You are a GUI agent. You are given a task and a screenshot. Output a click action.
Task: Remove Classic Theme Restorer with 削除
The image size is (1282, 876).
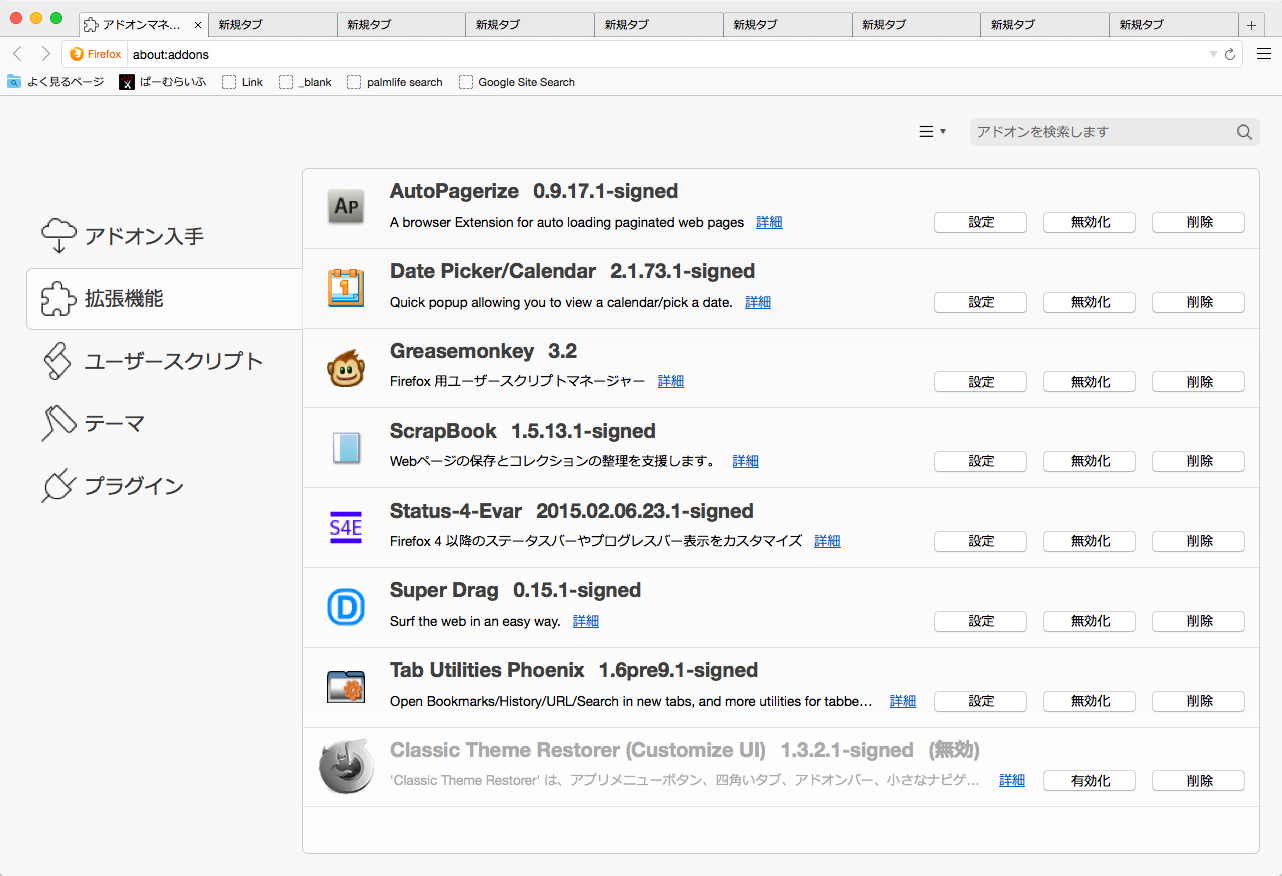point(1198,781)
